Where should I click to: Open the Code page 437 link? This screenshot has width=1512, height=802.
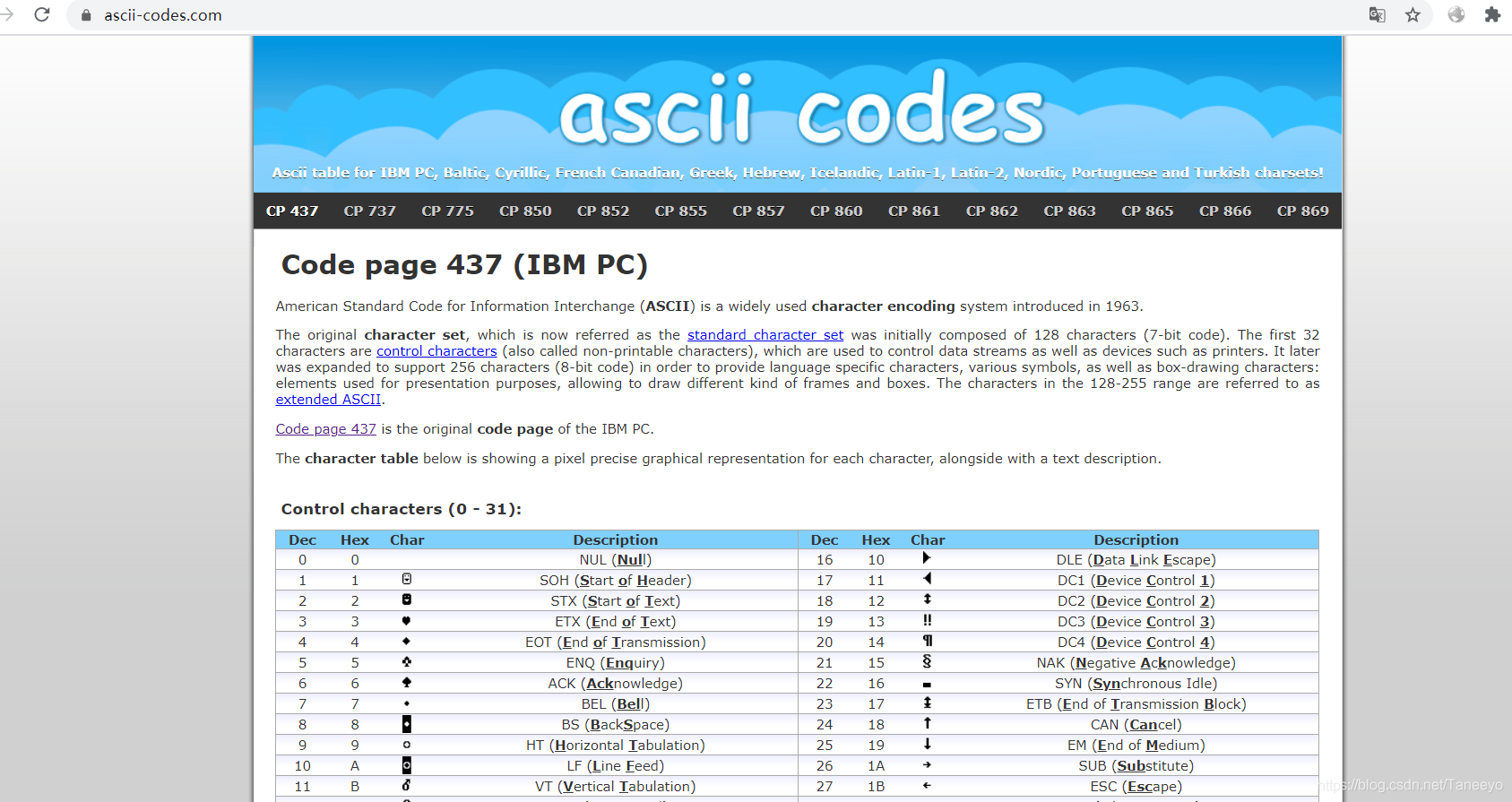(x=326, y=429)
